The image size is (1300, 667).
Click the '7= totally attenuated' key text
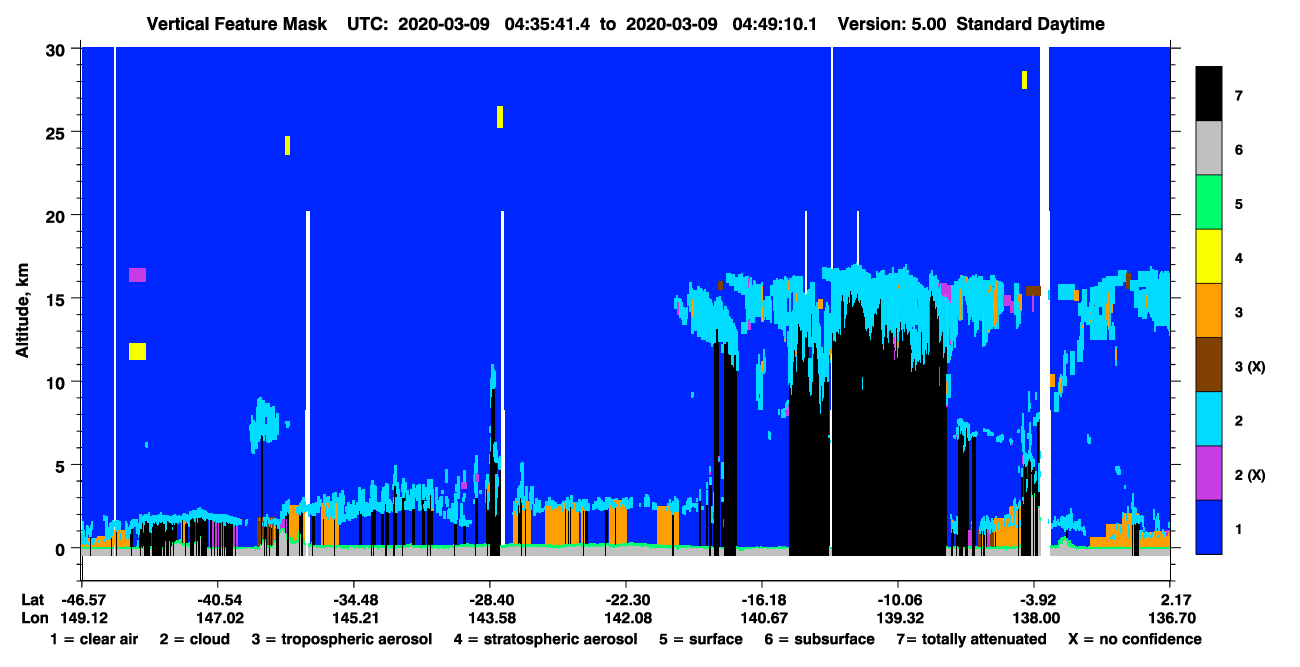pyautogui.click(x=970, y=640)
